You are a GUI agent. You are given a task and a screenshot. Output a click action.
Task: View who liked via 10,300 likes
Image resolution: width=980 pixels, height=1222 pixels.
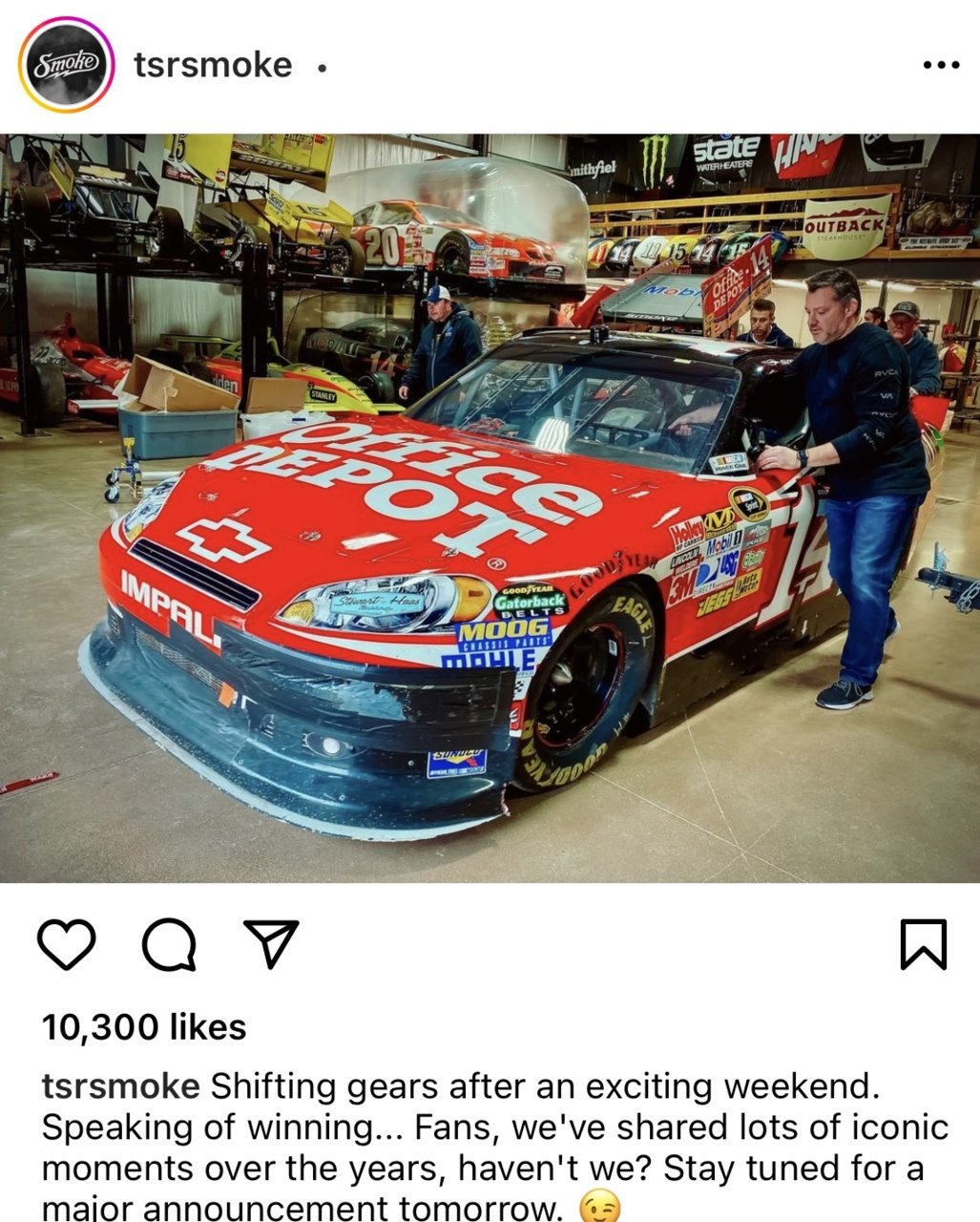coord(144,1027)
